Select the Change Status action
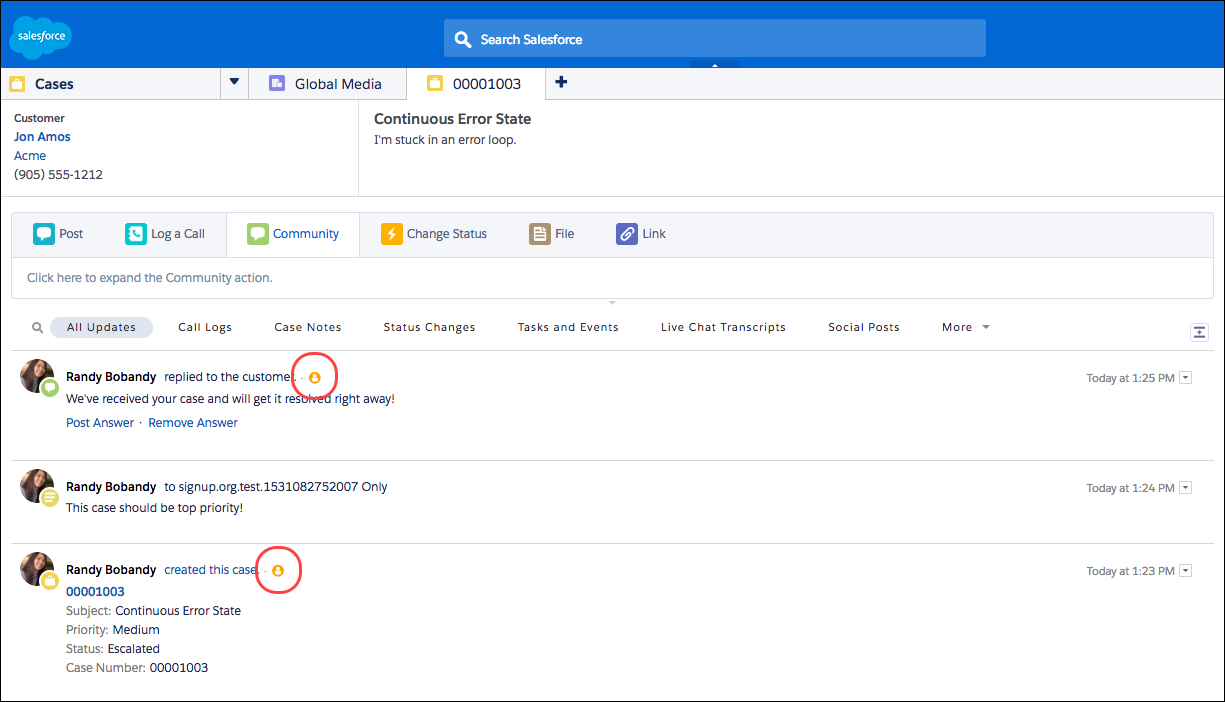Viewport: 1225px width, 702px height. [x=434, y=234]
